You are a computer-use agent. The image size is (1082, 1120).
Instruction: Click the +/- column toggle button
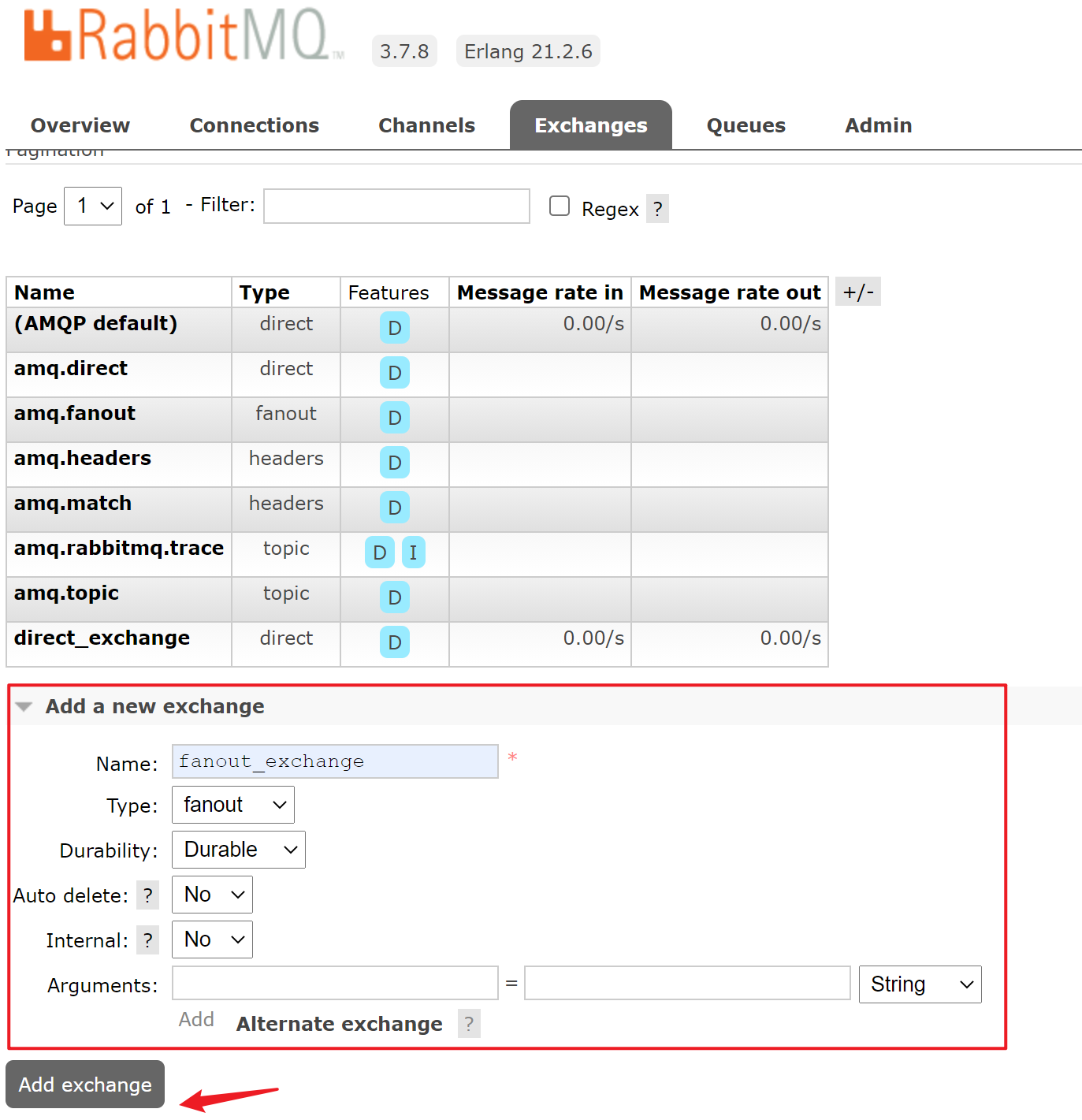coord(857,292)
